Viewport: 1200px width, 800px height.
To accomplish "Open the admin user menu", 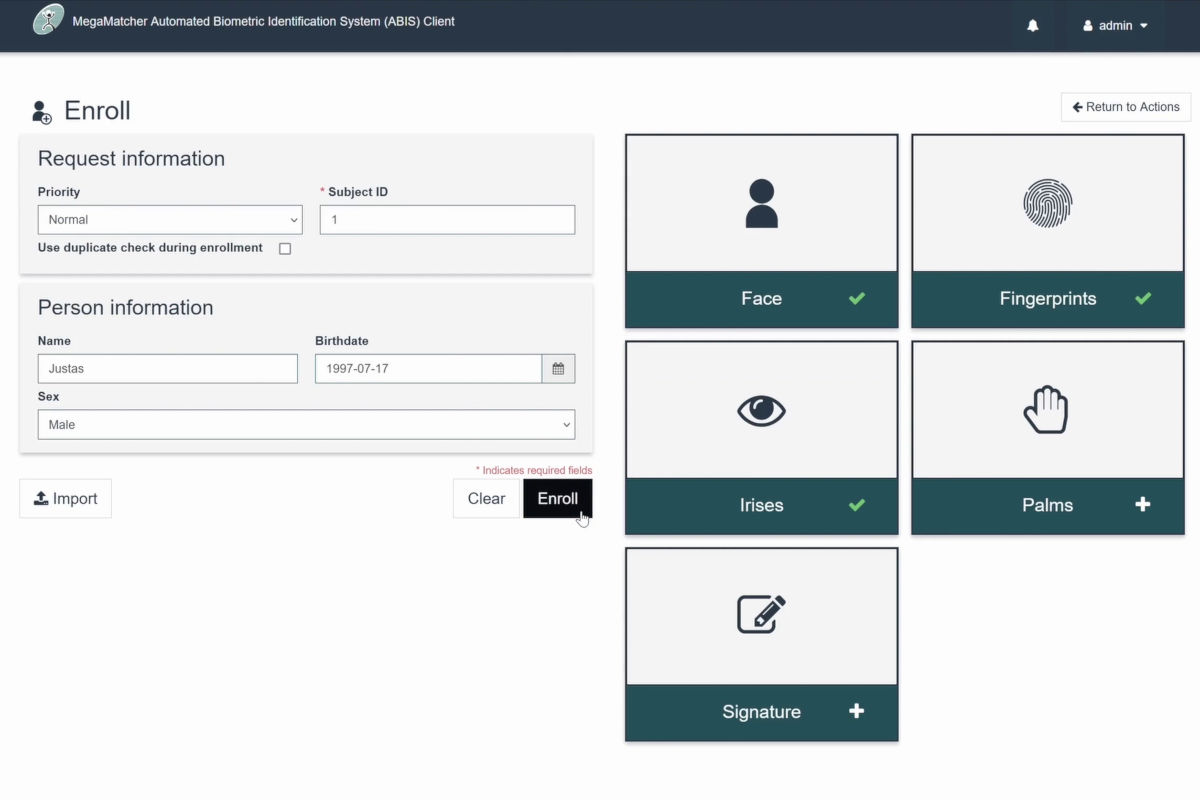I will [1115, 26].
